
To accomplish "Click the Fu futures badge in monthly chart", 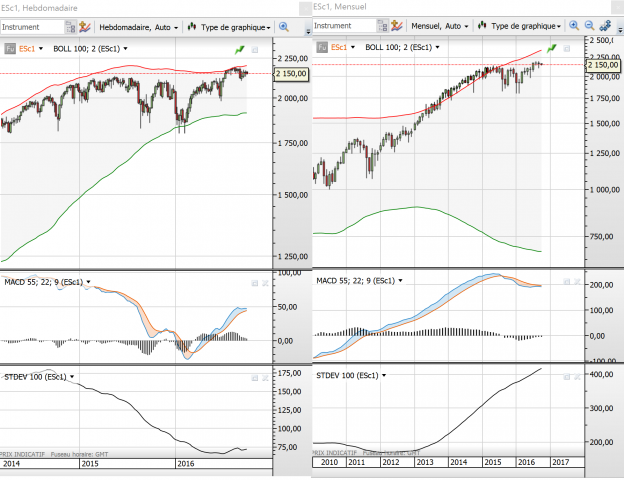I will (x=322, y=47).
